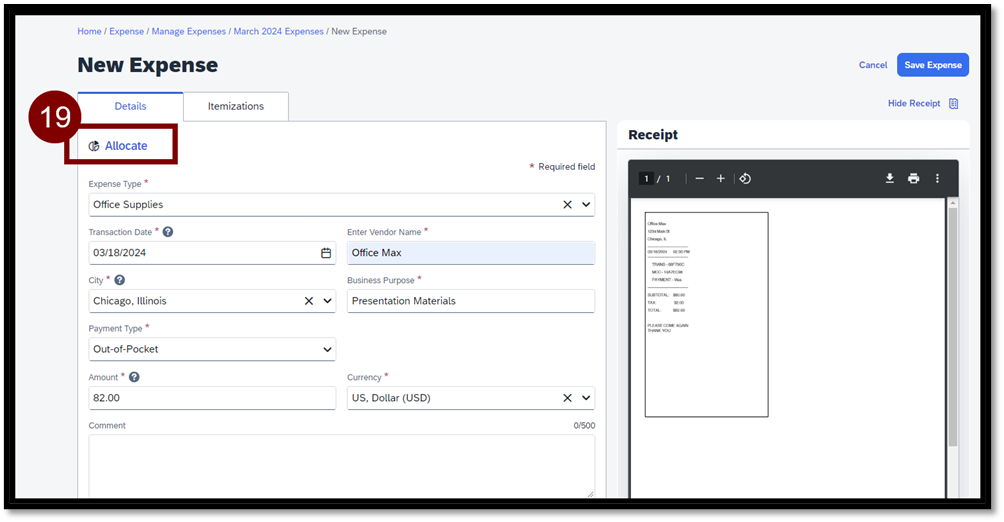Screen dimensions: 1004x522
Task: Click the Save Expense button
Action: [932, 65]
